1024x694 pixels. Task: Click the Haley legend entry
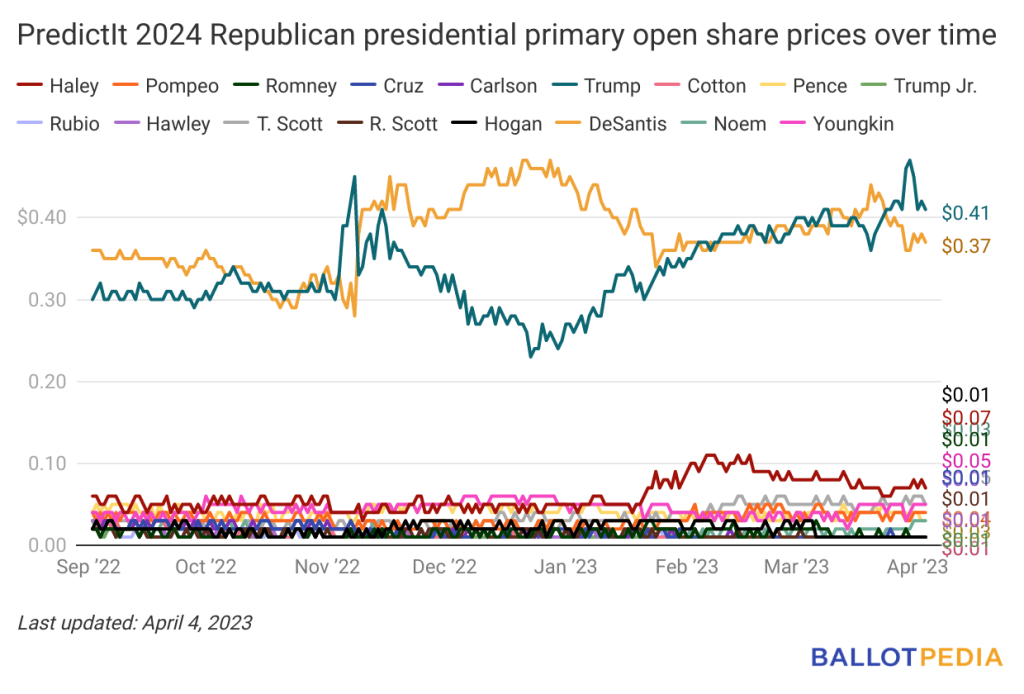click(x=58, y=86)
